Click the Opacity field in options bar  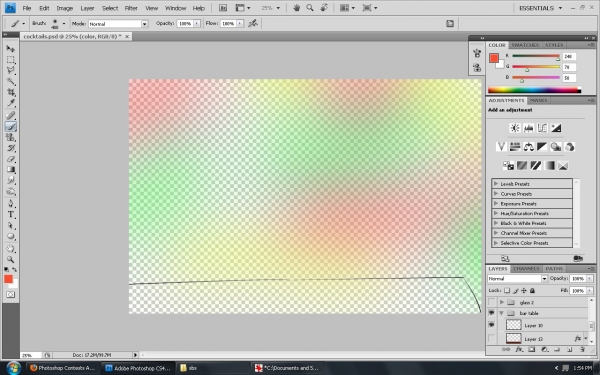[x=185, y=24]
